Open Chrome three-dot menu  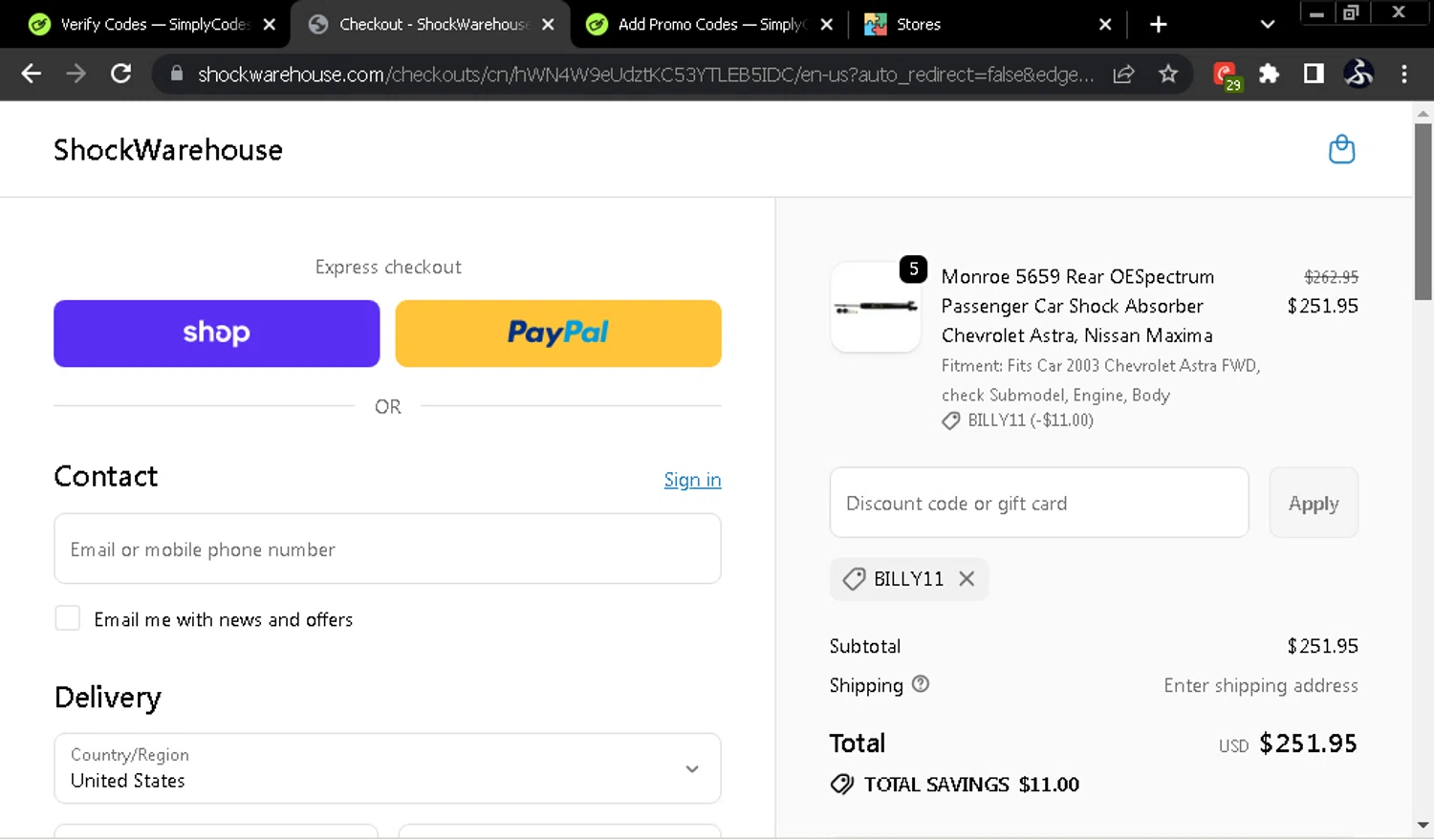click(x=1403, y=74)
